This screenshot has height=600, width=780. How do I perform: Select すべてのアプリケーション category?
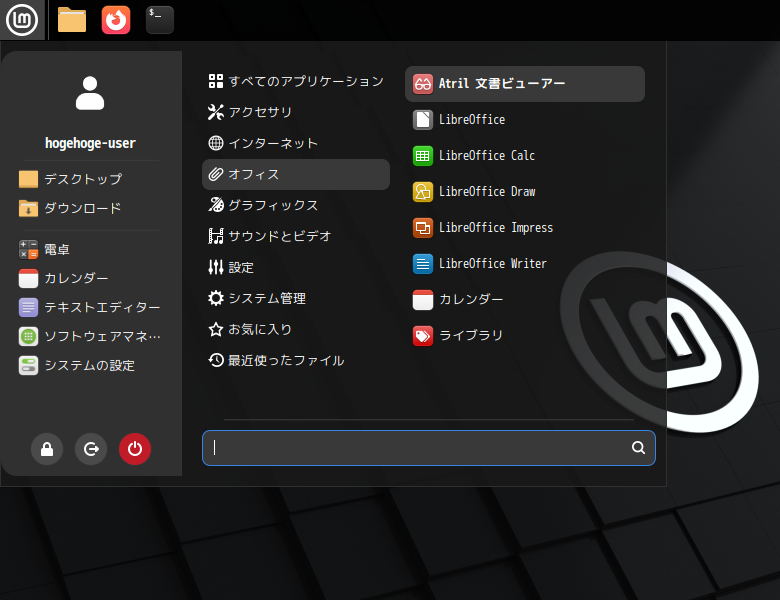coord(296,81)
